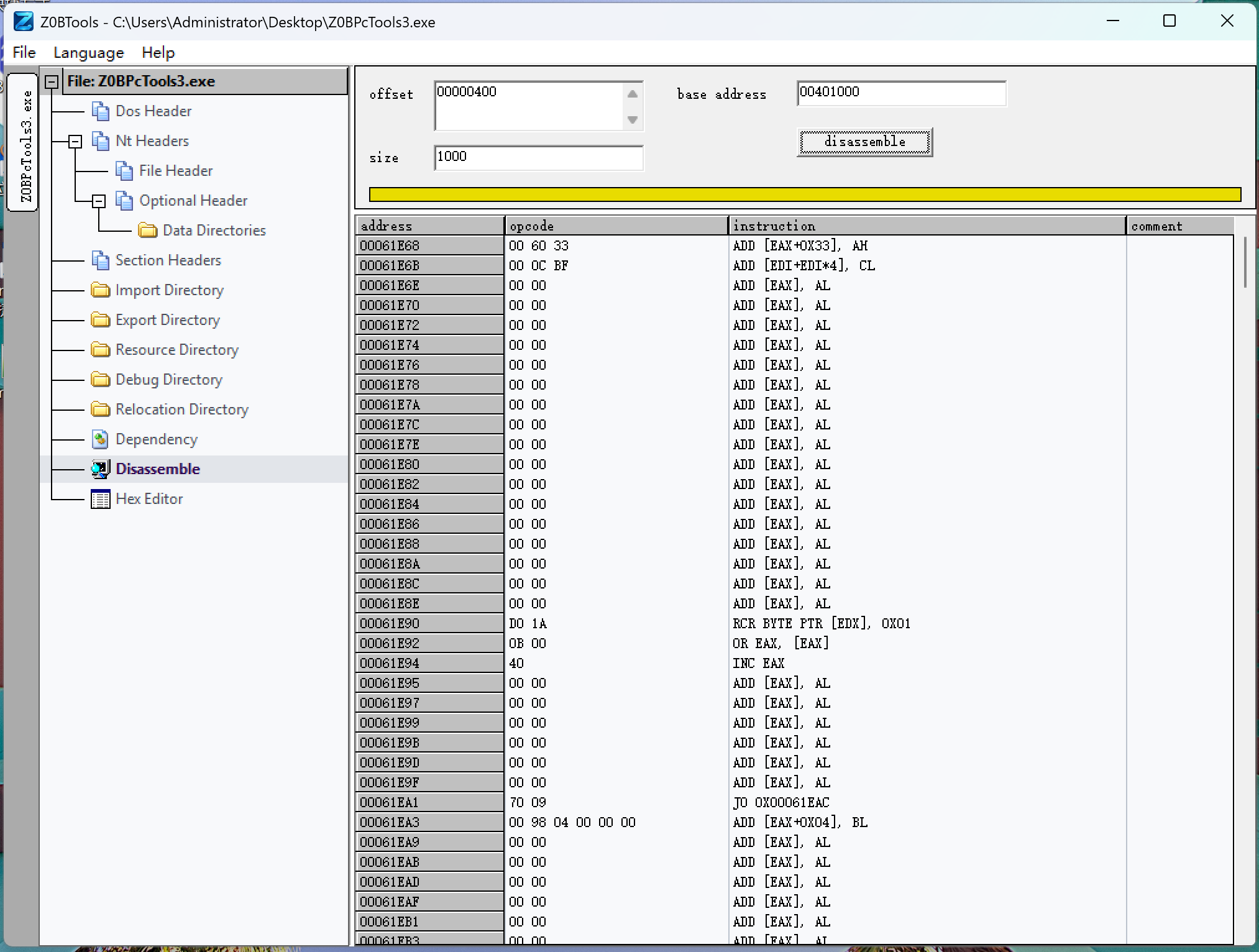Click instruction RCR BYTE PTR [EDX], 0X01
The width and height of the screenshot is (1259, 952).
822,624
